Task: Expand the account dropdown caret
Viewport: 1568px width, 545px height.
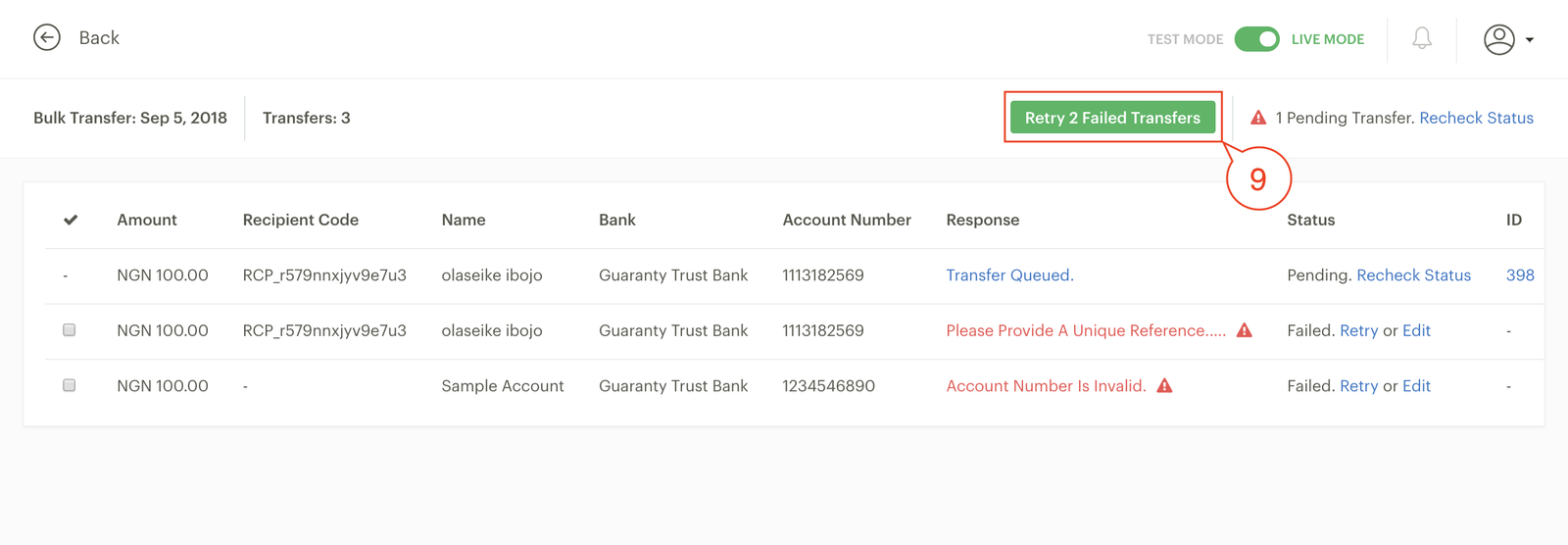Action: 1530,40
